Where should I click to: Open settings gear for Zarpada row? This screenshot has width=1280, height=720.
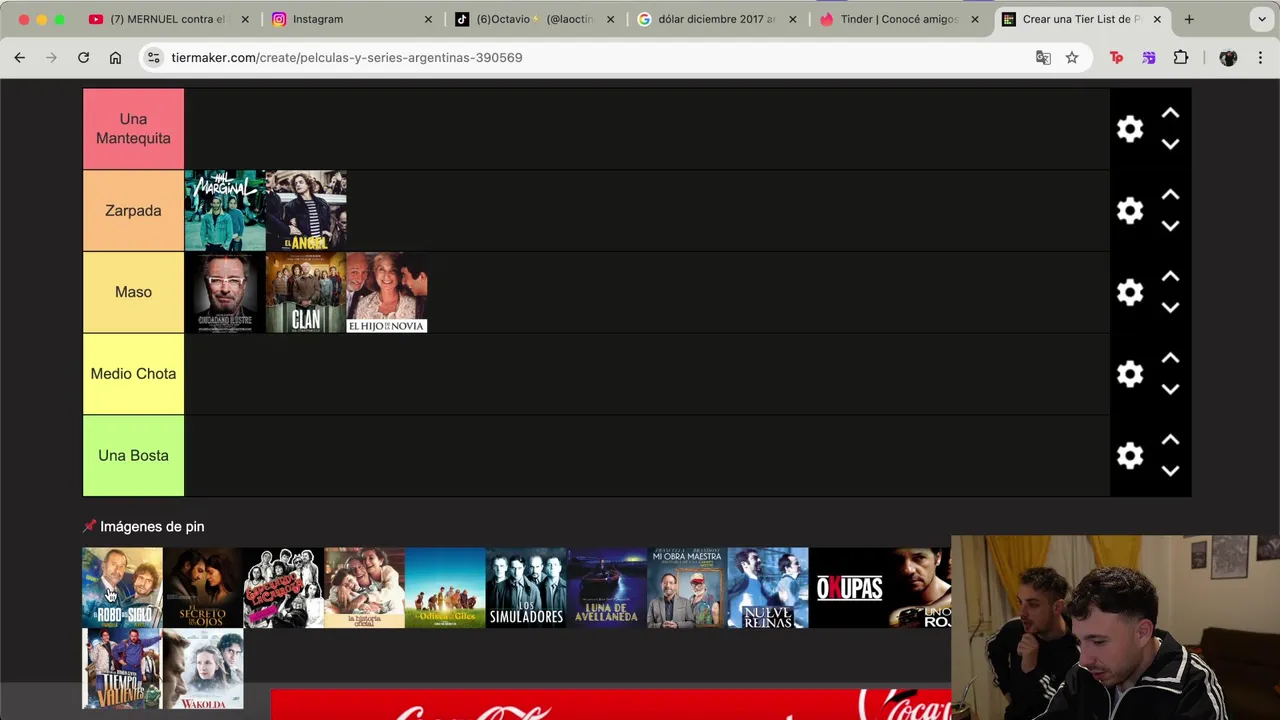click(1130, 210)
